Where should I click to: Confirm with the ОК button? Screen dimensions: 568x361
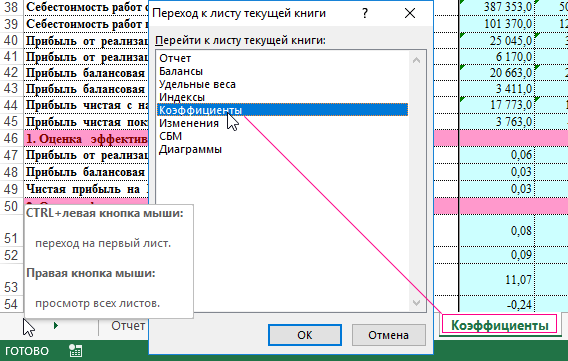tap(305, 335)
